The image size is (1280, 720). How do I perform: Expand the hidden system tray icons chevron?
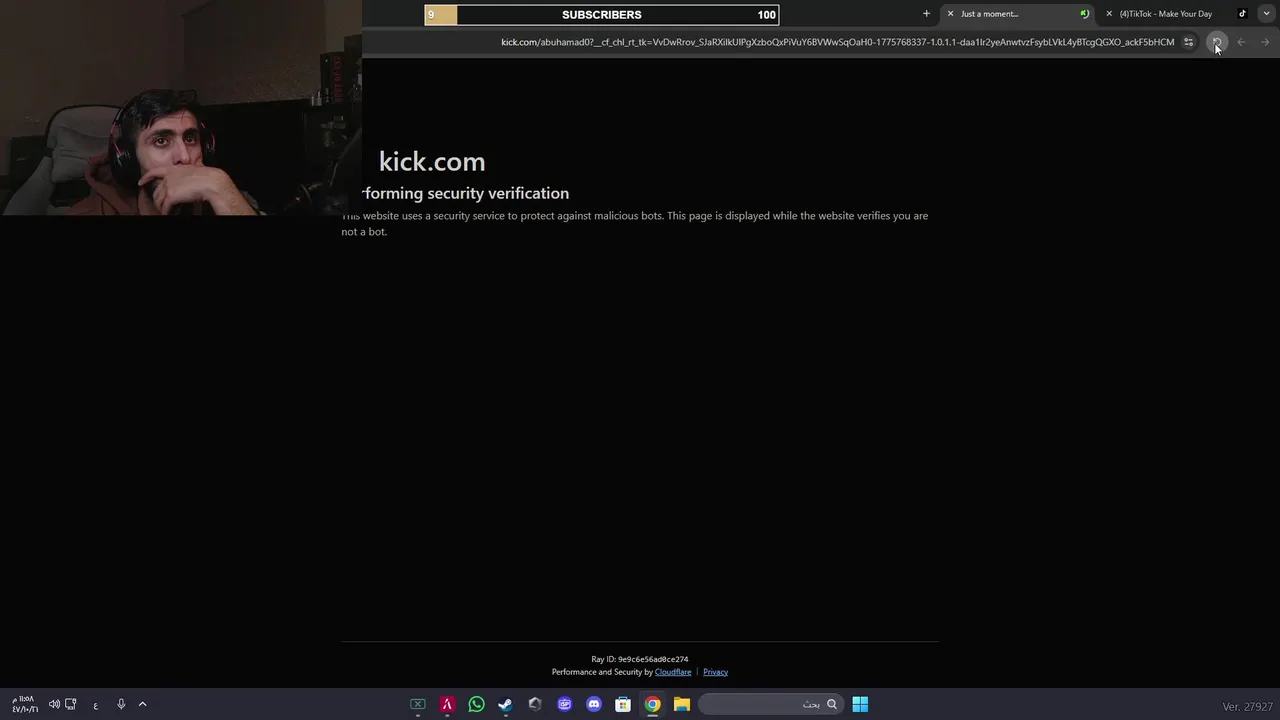[x=142, y=704]
